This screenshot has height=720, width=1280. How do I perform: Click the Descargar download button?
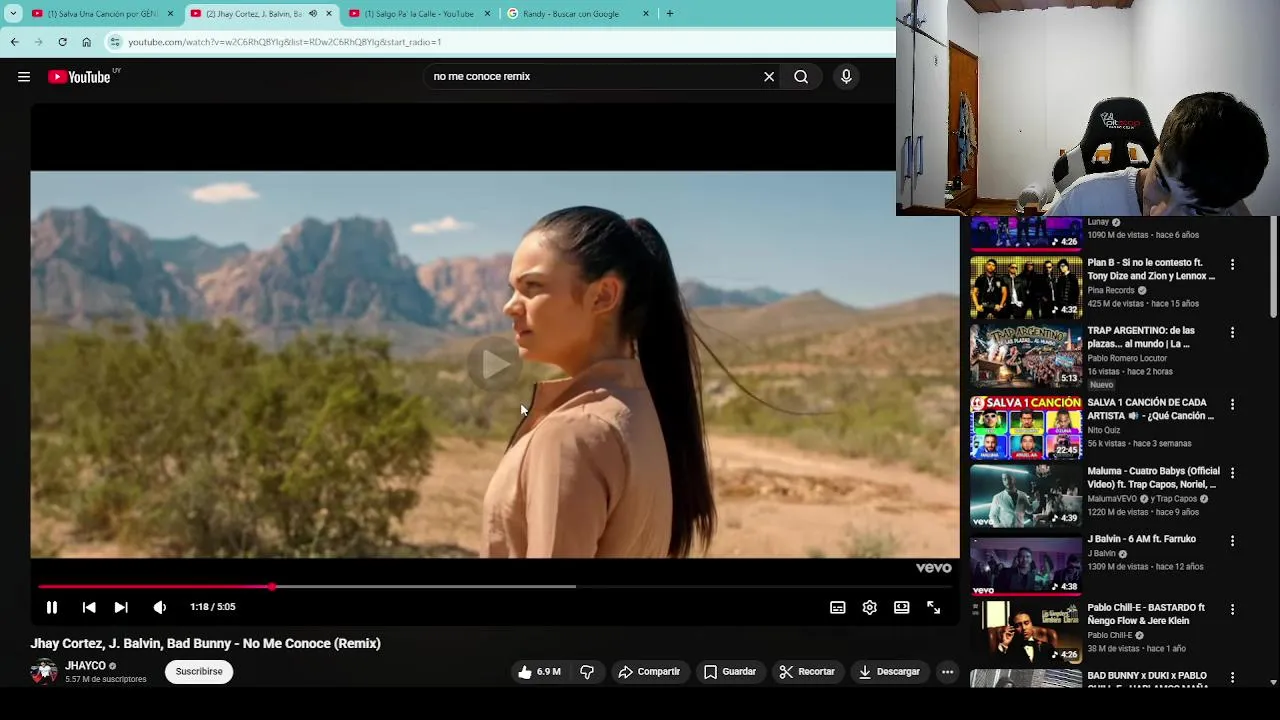[x=889, y=672]
